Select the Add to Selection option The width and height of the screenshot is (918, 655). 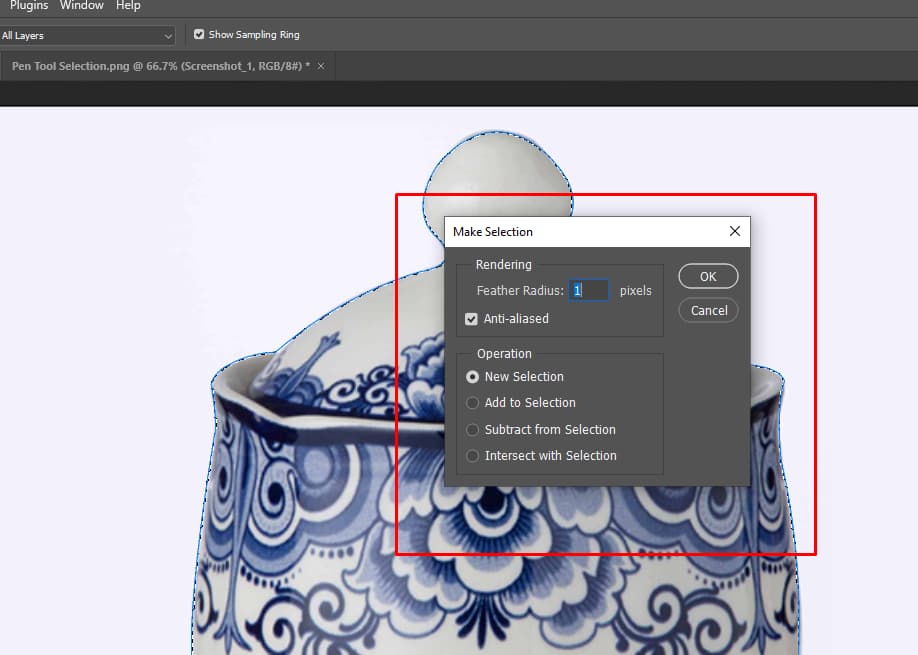tap(472, 403)
